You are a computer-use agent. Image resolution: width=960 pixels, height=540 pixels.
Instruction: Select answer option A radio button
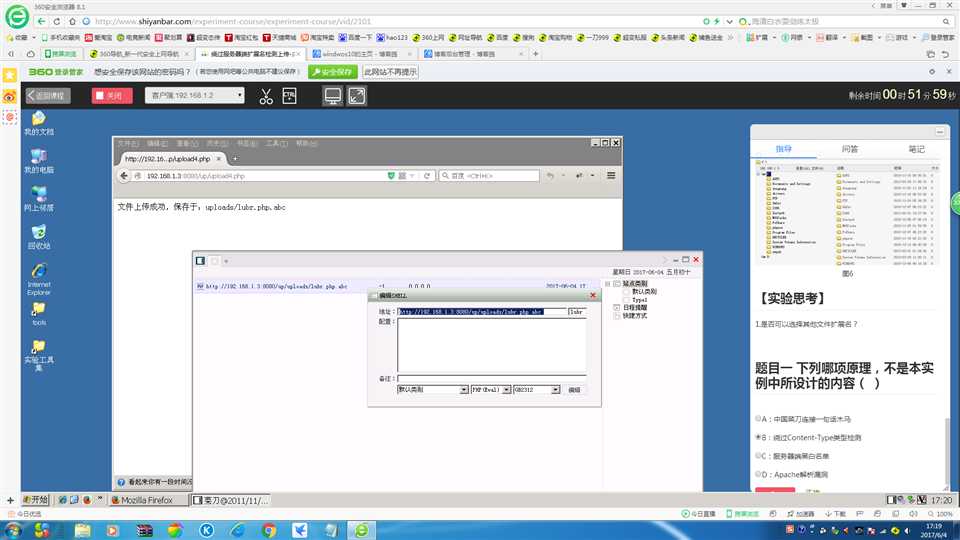click(758, 419)
